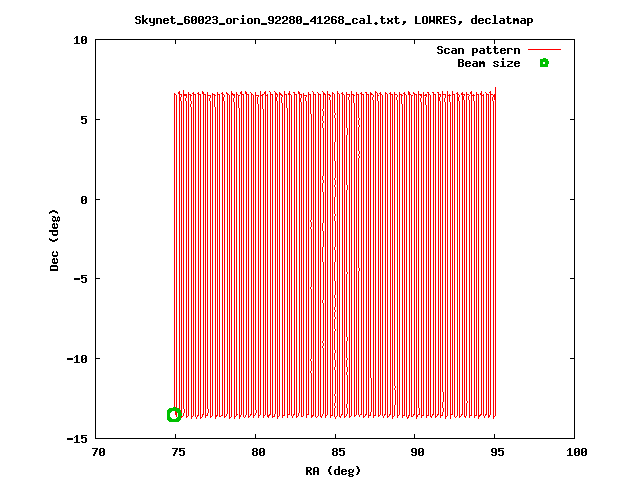Click the Dec axis tick label 0

pyautogui.click(x=84, y=200)
